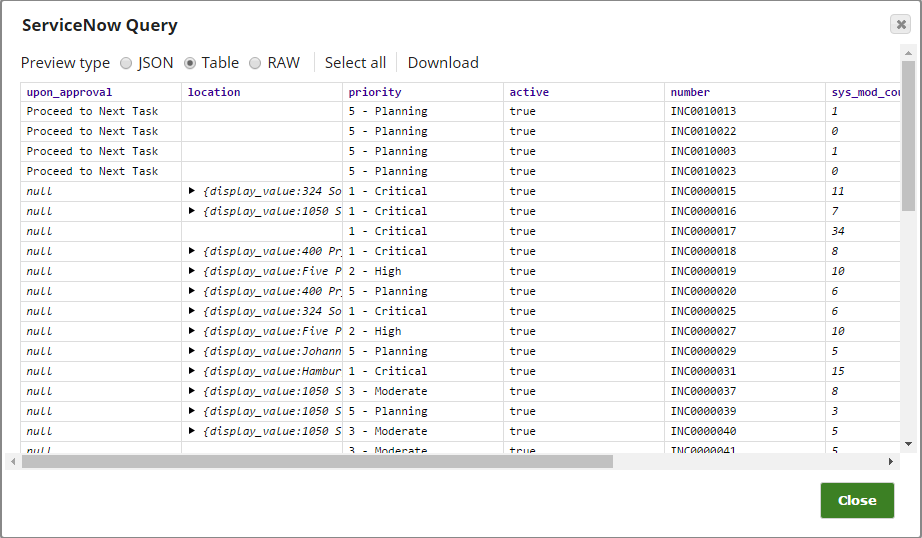Click the 'Five P' location text for INC0000027
Image resolution: width=922 pixels, height=538 pixels.
321,331
